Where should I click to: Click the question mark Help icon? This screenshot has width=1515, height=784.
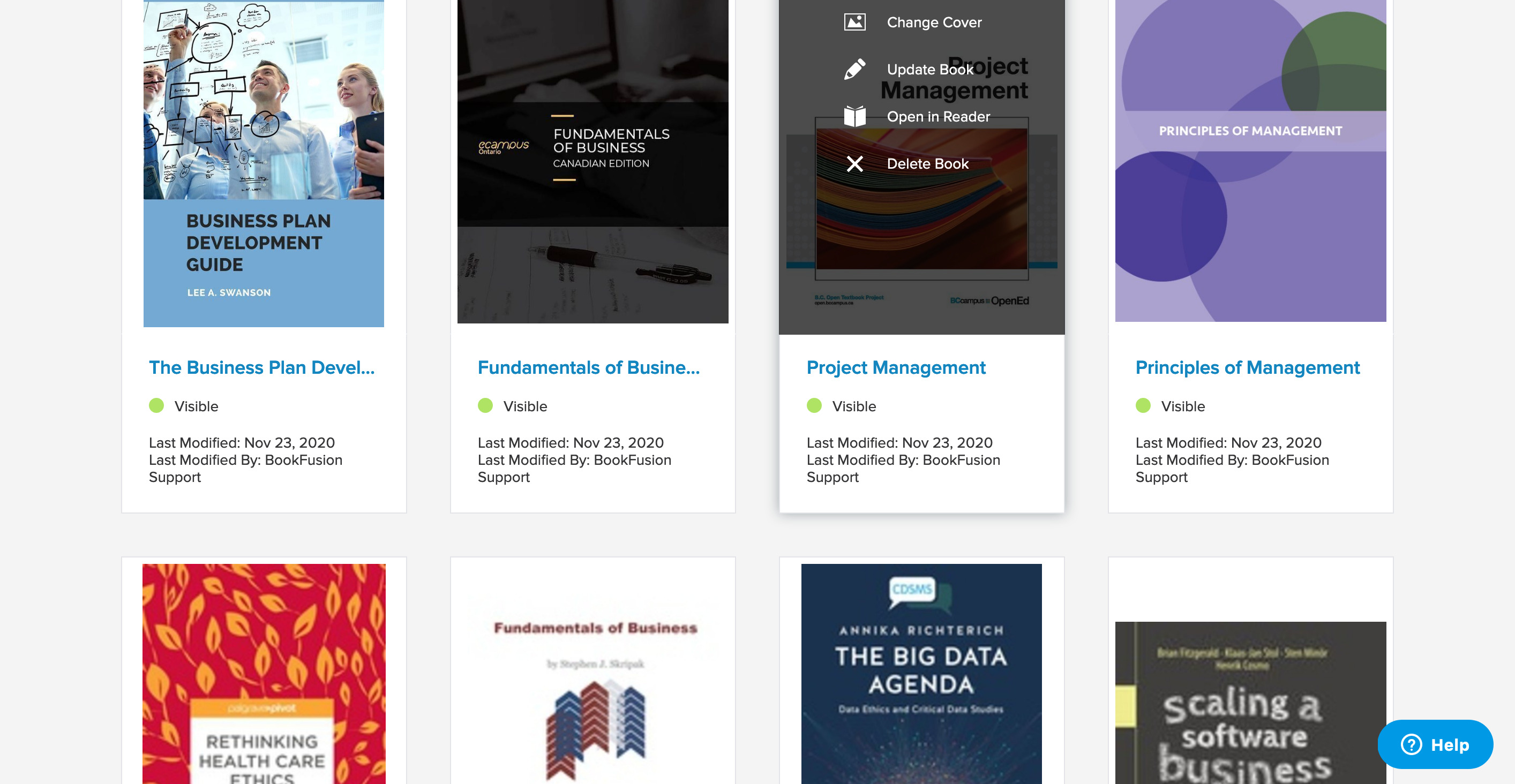[1411, 744]
